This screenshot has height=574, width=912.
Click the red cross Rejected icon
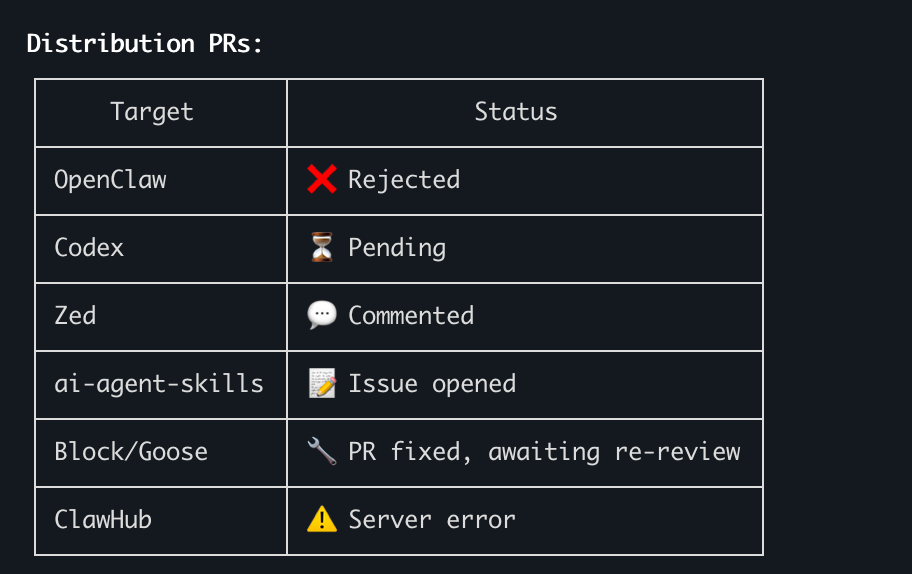pyautogui.click(x=322, y=179)
